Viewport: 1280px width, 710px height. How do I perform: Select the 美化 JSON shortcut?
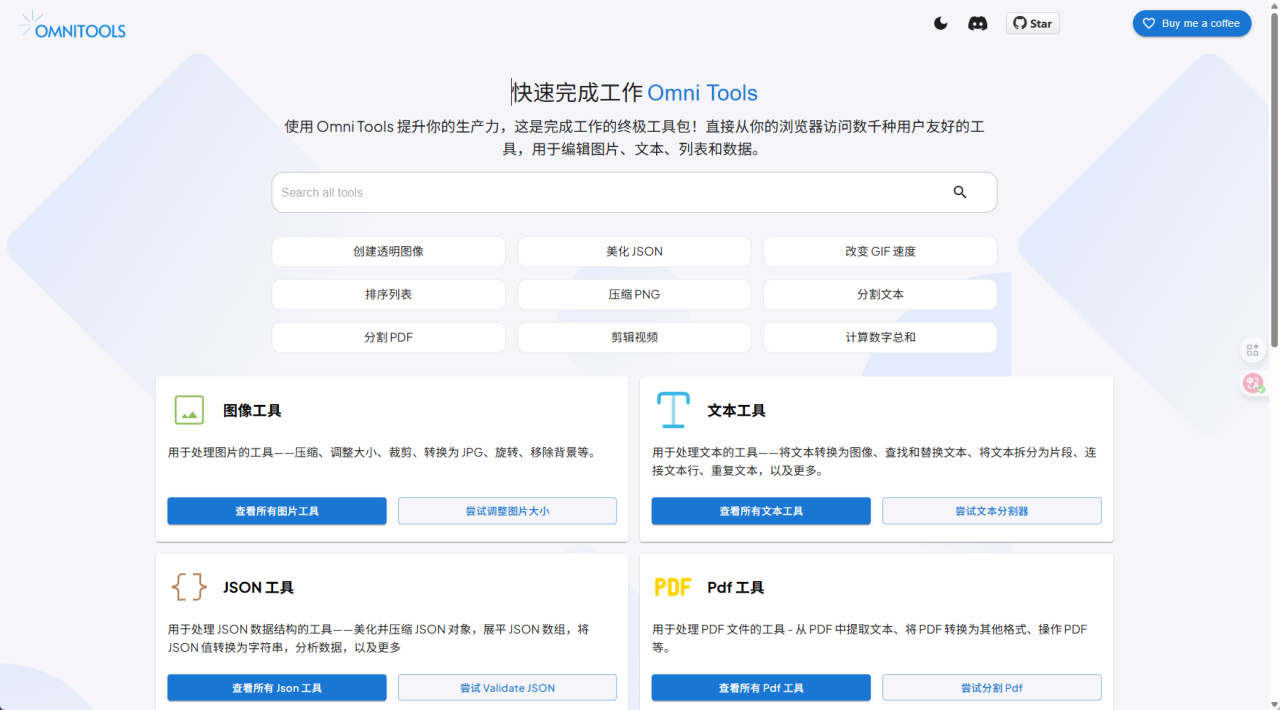(x=634, y=251)
